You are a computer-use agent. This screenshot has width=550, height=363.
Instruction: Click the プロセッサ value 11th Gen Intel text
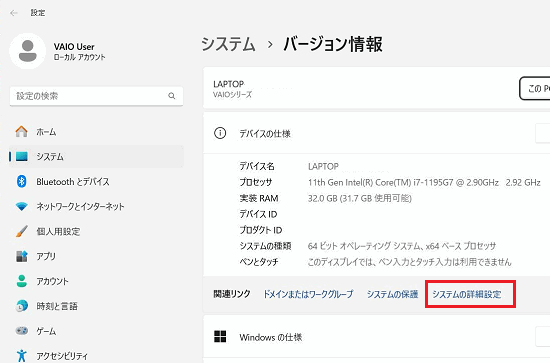pos(424,182)
